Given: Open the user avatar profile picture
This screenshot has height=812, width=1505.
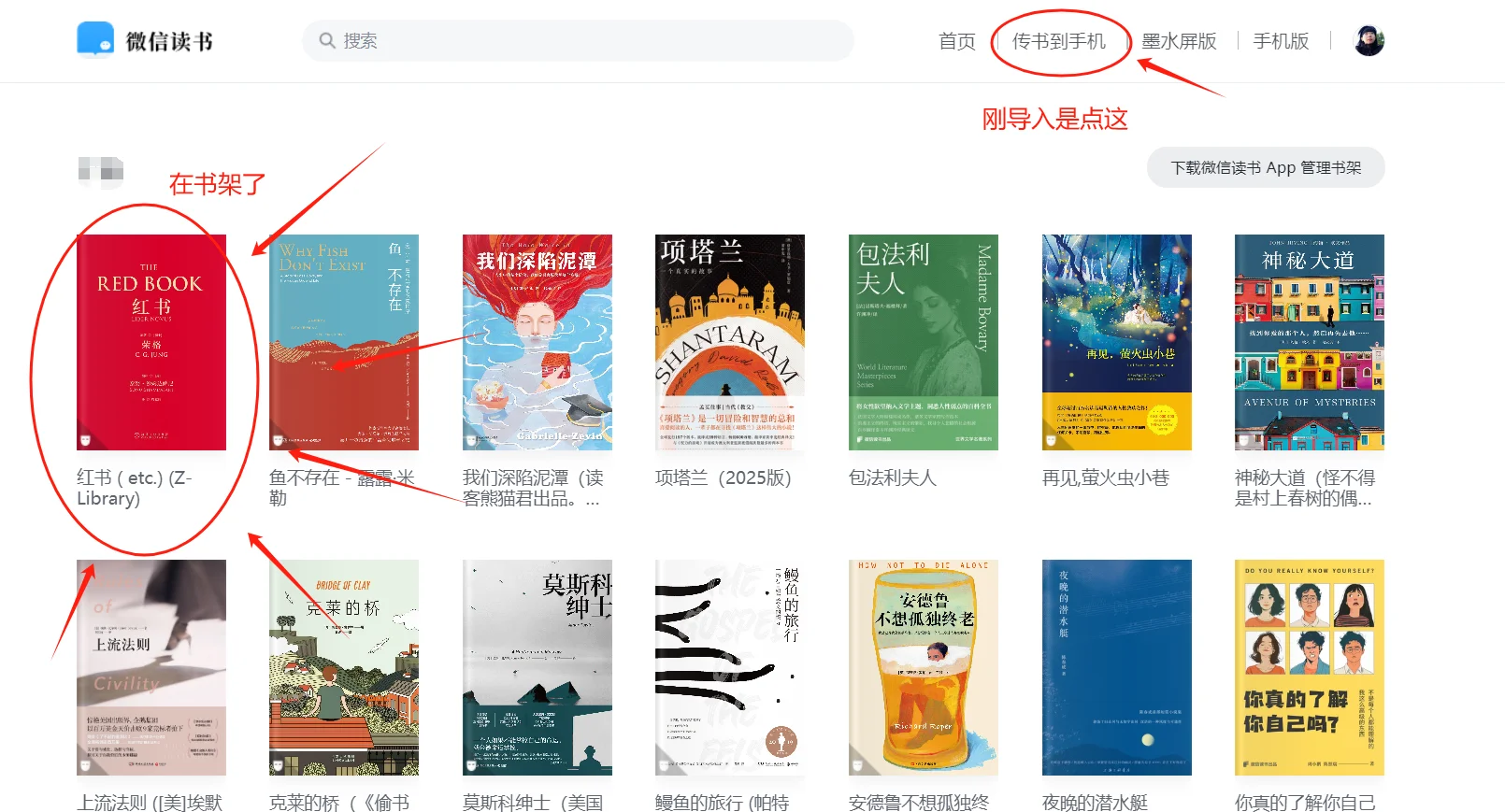Looking at the screenshot, I should (1369, 41).
